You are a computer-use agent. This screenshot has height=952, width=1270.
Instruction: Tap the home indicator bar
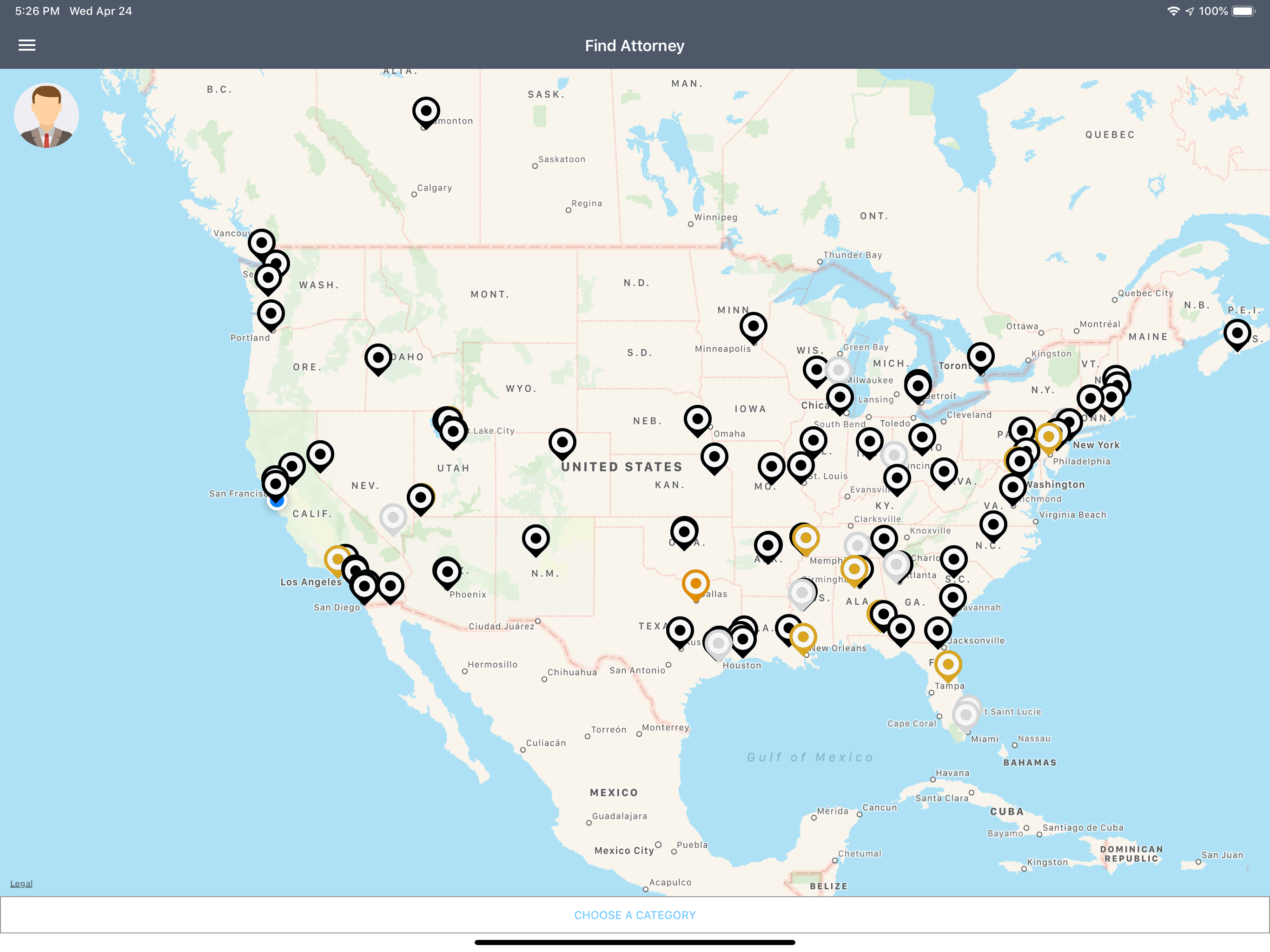click(x=635, y=942)
